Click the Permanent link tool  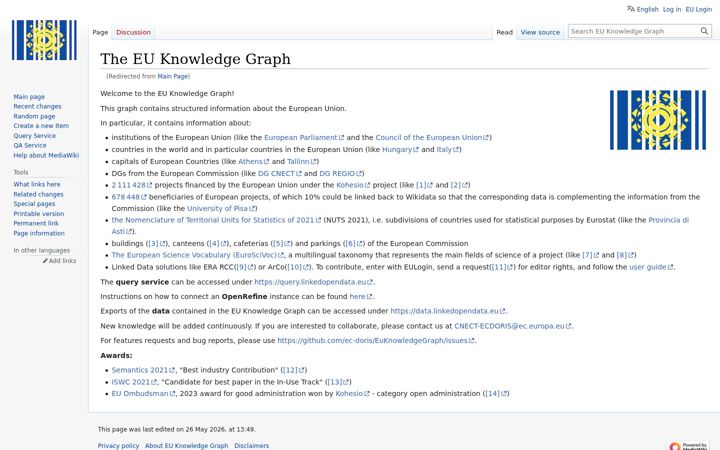(36, 224)
